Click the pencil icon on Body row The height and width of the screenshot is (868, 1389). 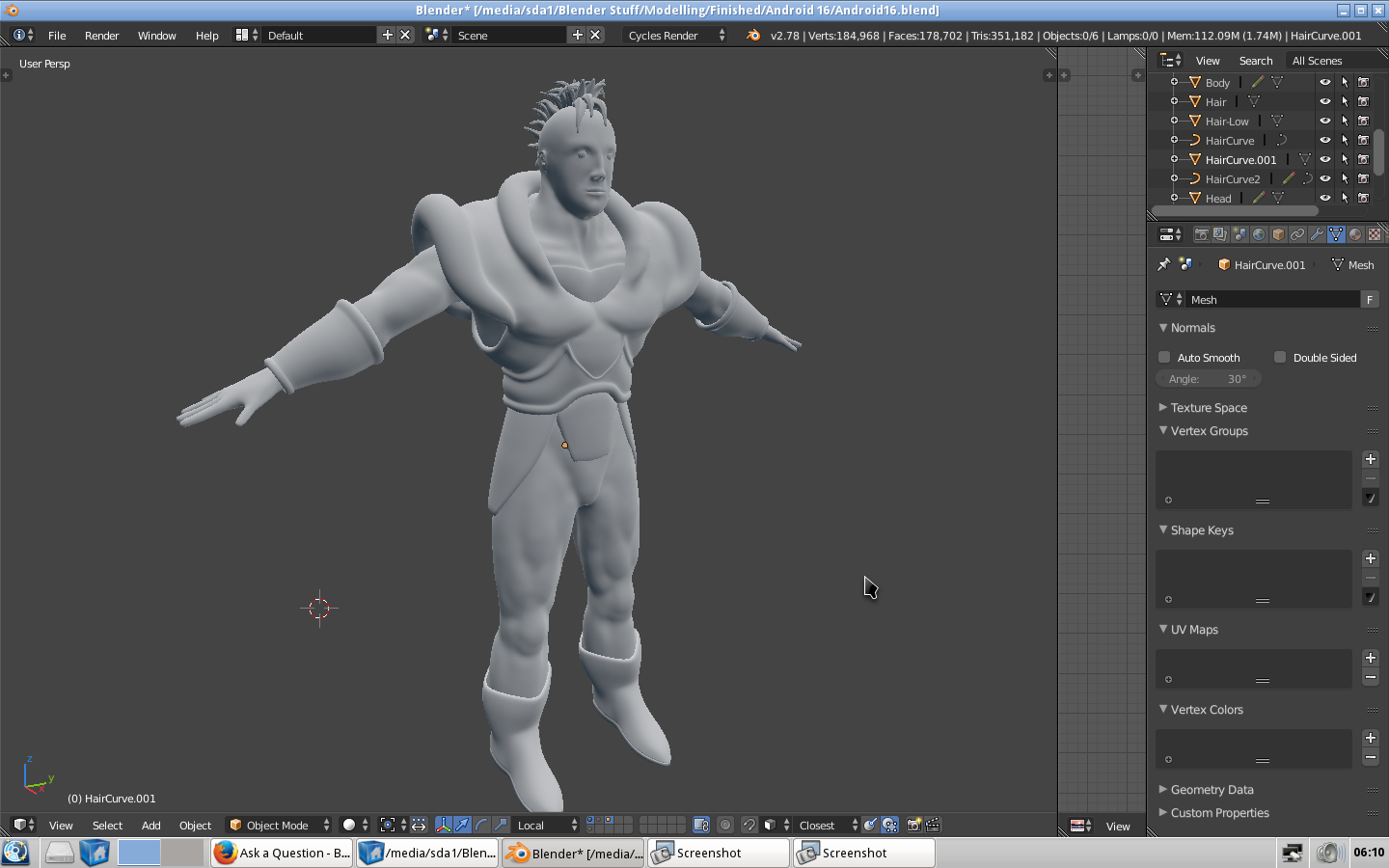tap(1258, 82)
